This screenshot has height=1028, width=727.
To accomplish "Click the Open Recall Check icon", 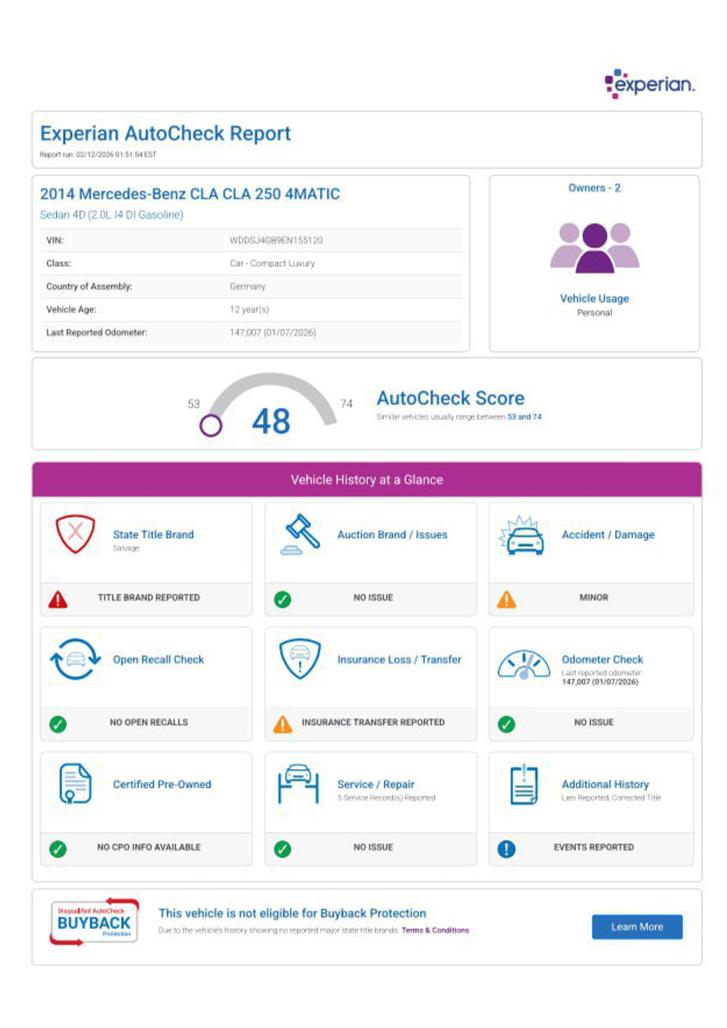I will [75, 661].
